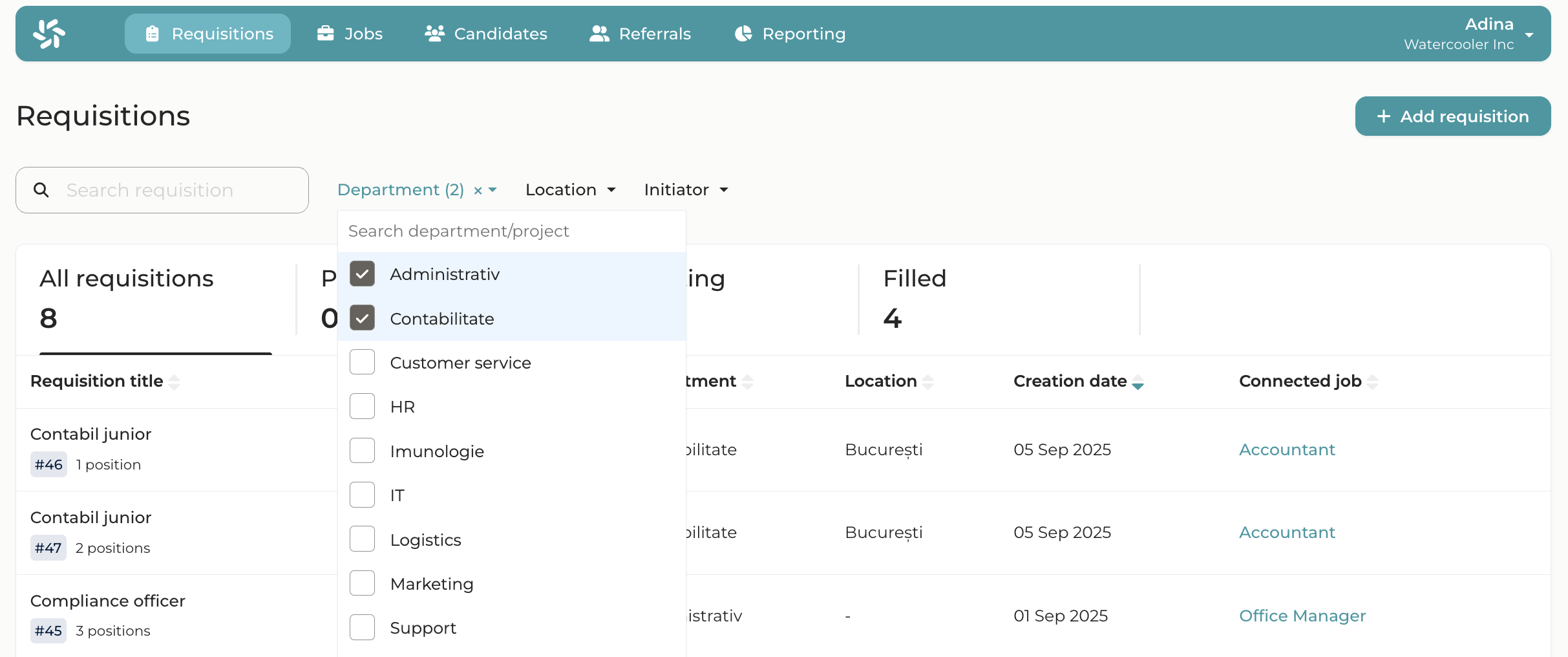Expand the Initiator filter dropdown
Image resolution: width=1568 pixels, height=657 pixels.
[686, 190]
